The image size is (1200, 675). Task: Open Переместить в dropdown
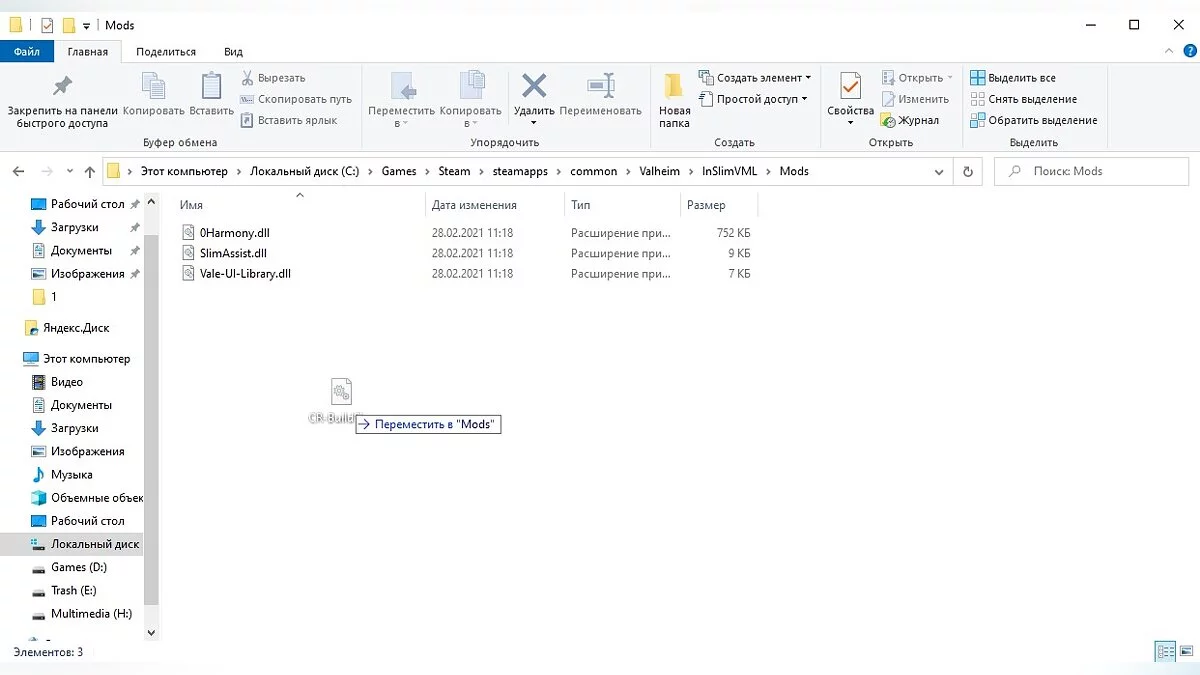click(402, 101)
